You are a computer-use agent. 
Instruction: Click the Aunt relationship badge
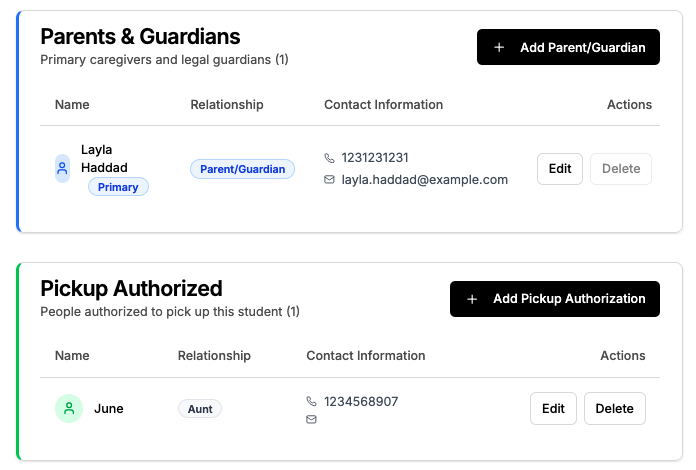pyautogui.click(x=200, y=409)
